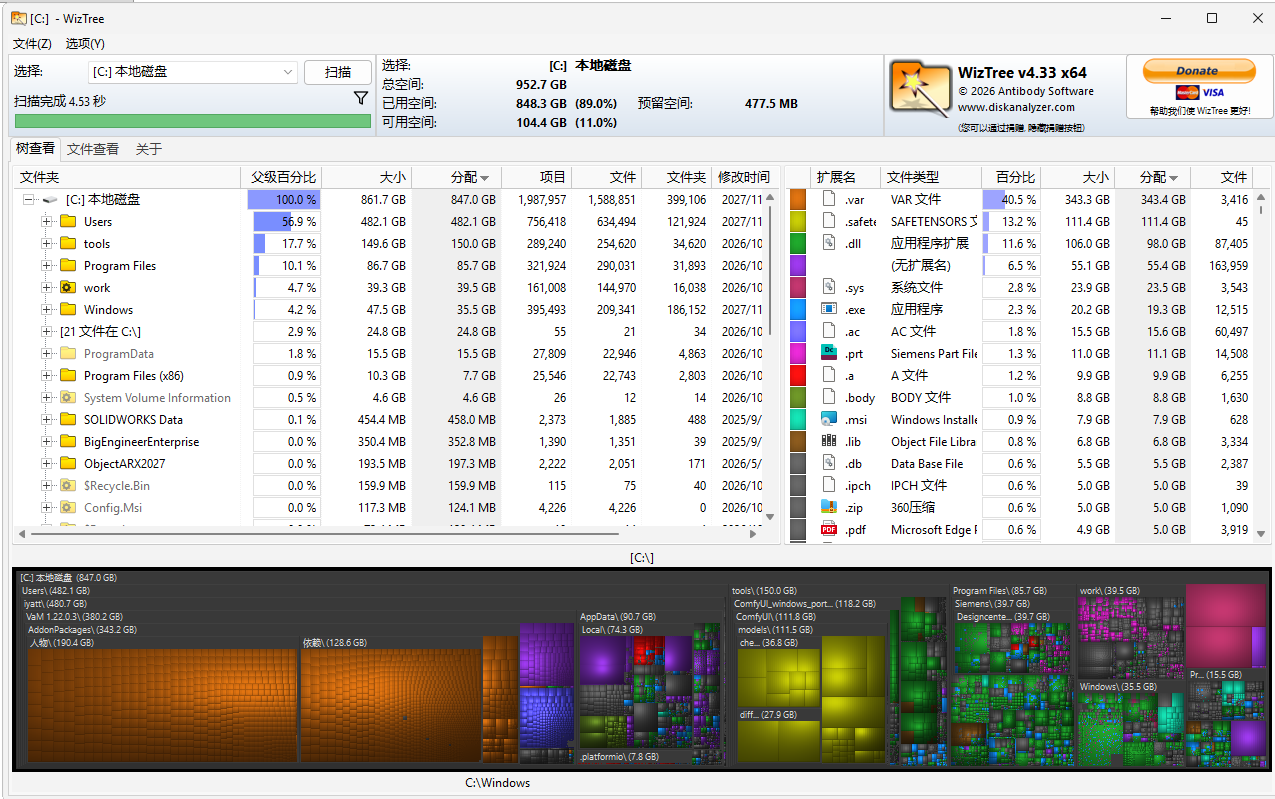Click the WizTree wizard logo icon
This screenshot has height=799, width=1275.
coord(919,89)
